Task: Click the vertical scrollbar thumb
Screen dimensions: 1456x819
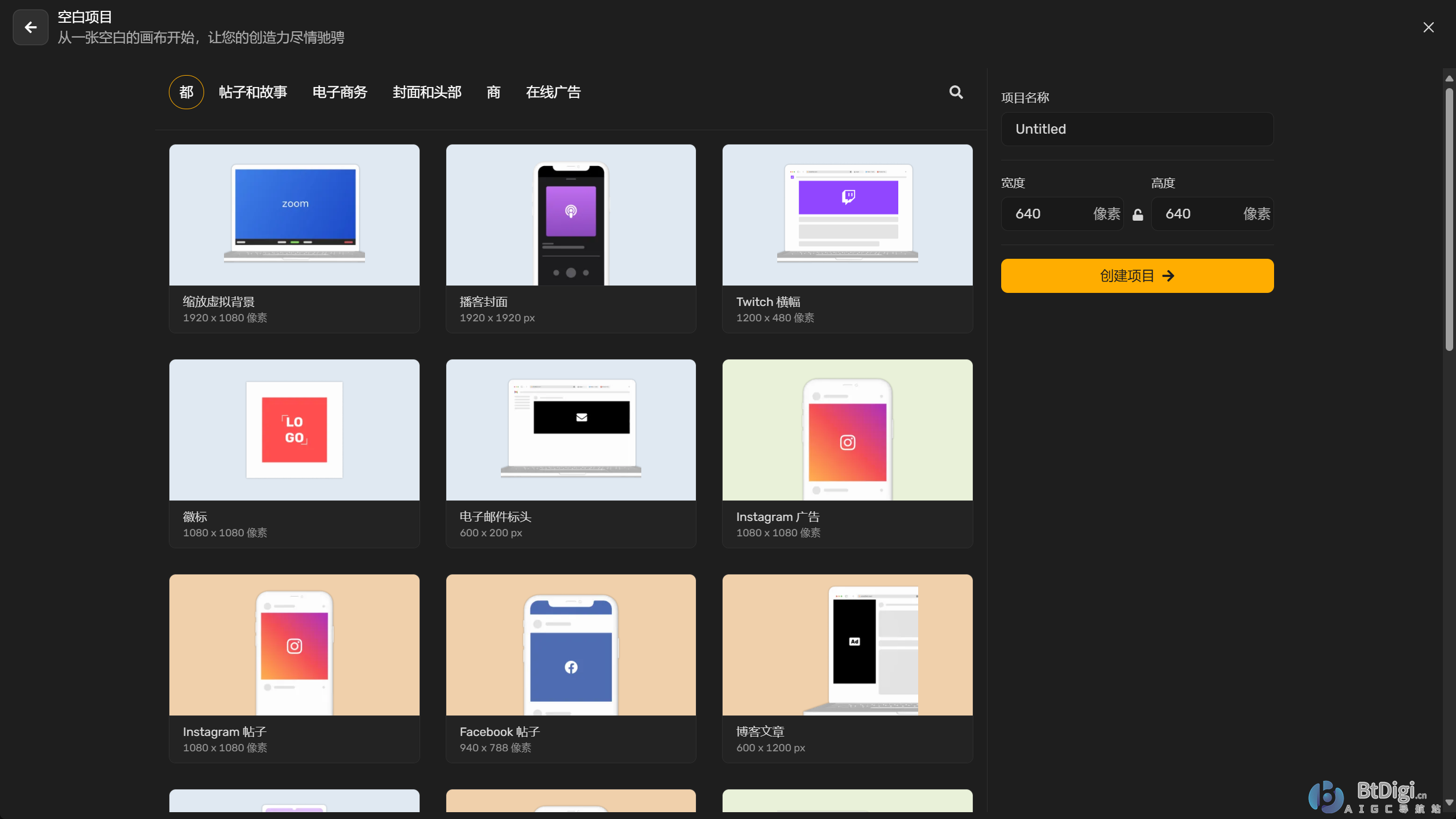Action: pyautogui.click(x=1449, y=219)
